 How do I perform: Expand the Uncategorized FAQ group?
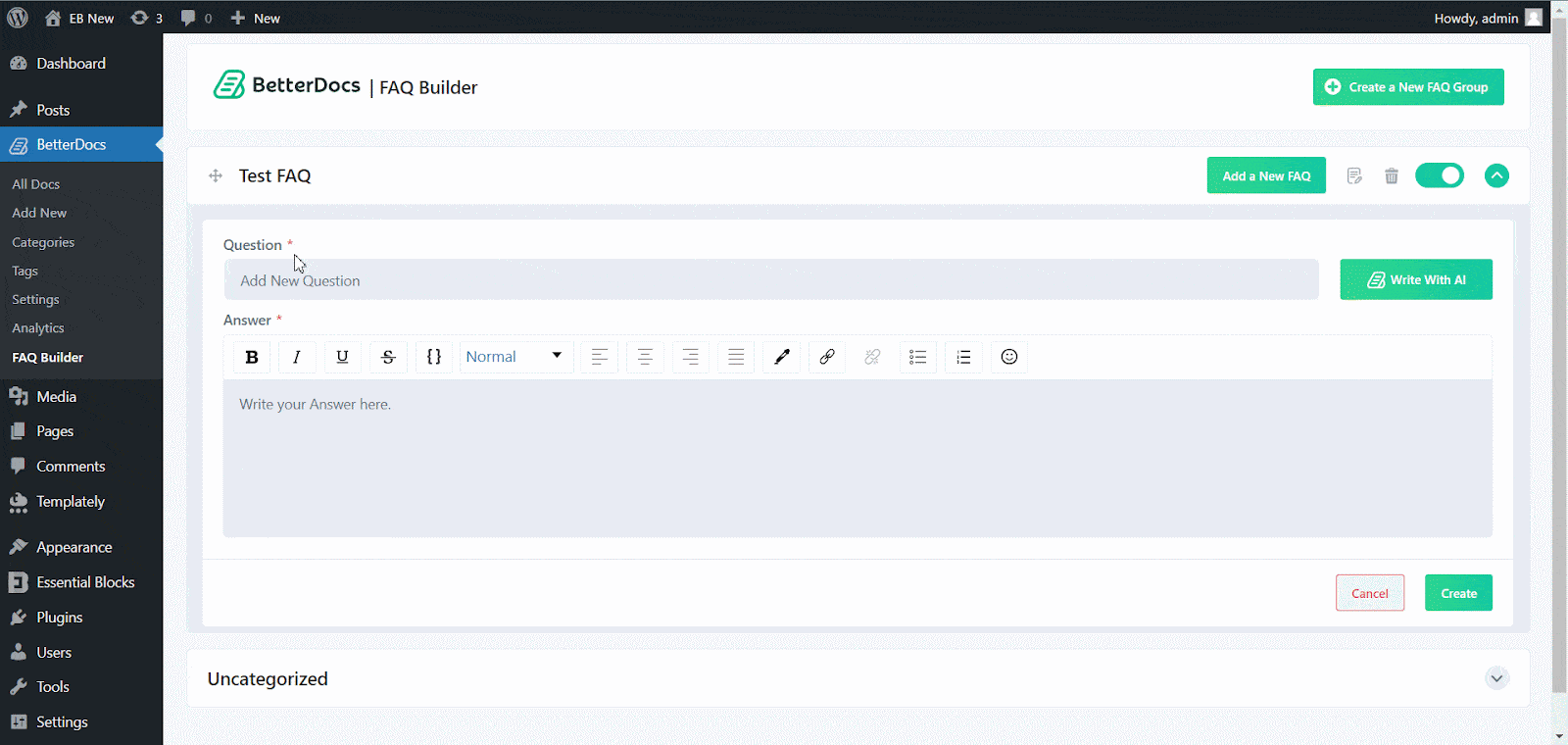[x=1496, y=678]
